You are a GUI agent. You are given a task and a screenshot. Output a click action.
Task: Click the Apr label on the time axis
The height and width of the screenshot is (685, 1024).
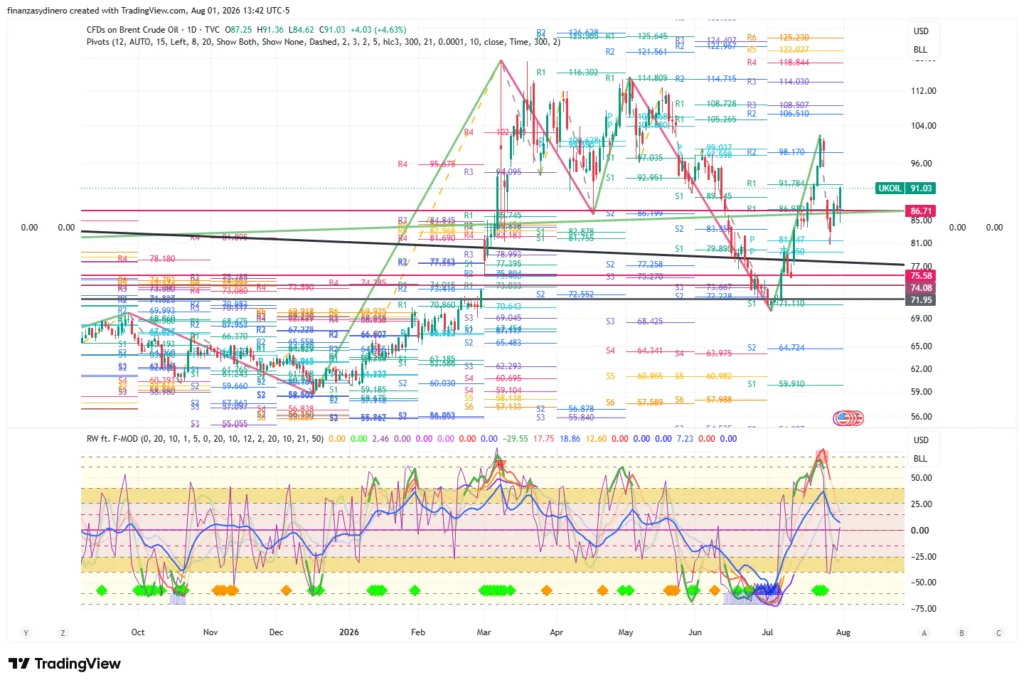(x=556, y=632)
